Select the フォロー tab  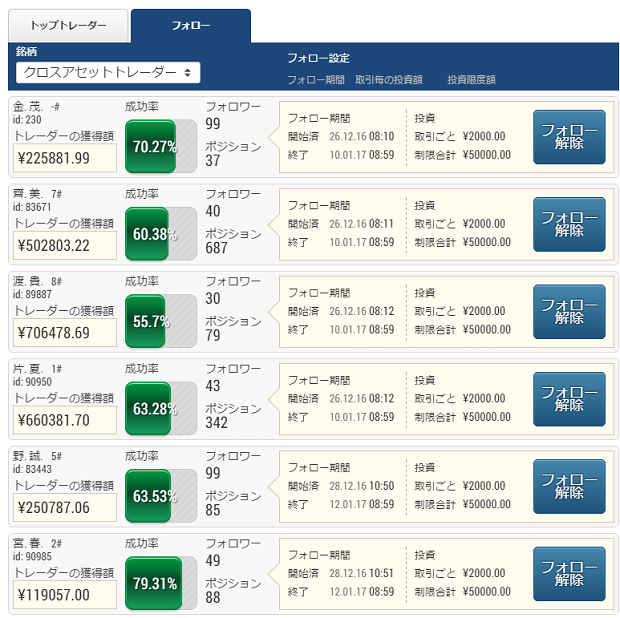tap(191, 26)
